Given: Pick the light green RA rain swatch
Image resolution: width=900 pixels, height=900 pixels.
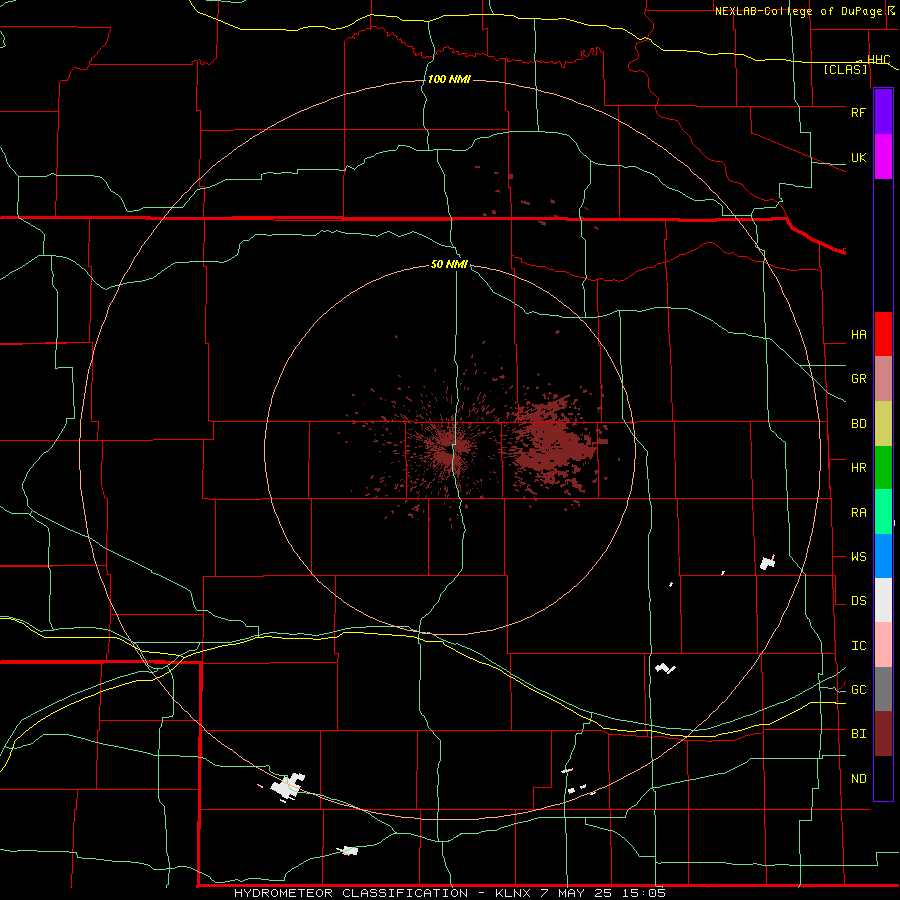Looking at the screenshot, I should point(883,512).
